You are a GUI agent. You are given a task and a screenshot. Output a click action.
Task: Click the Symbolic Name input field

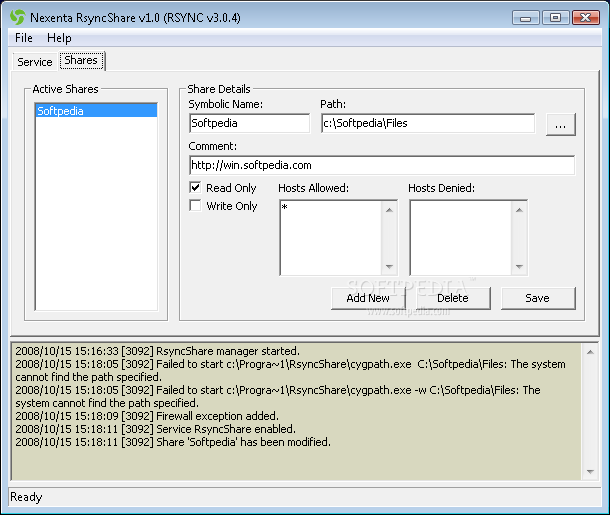pyautogui.click(x=249, y=123)
